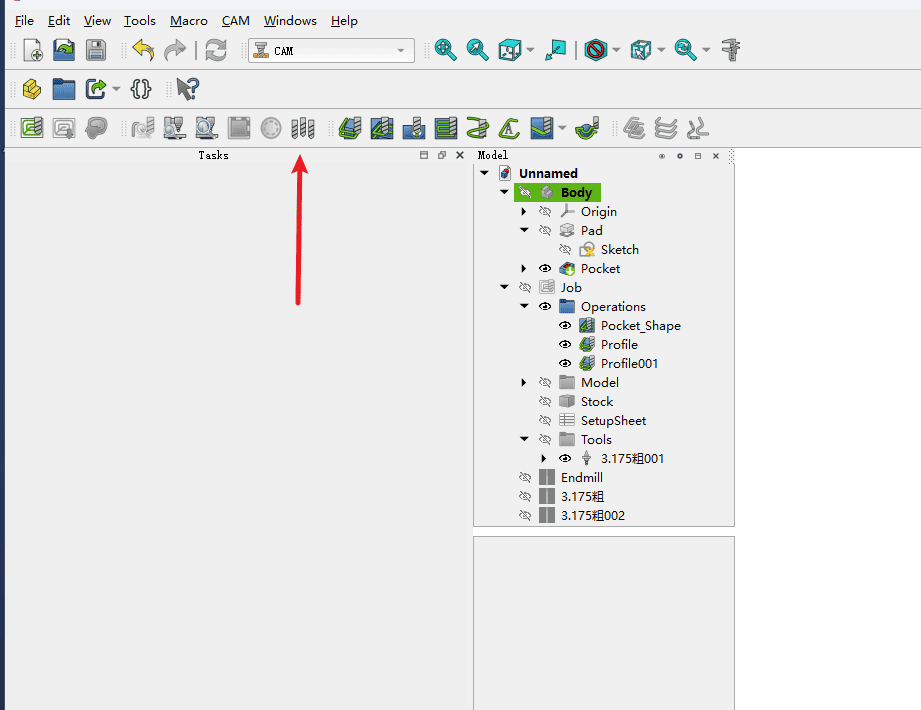Hide the Profile001 operation via eye icon

coord(565,364)
